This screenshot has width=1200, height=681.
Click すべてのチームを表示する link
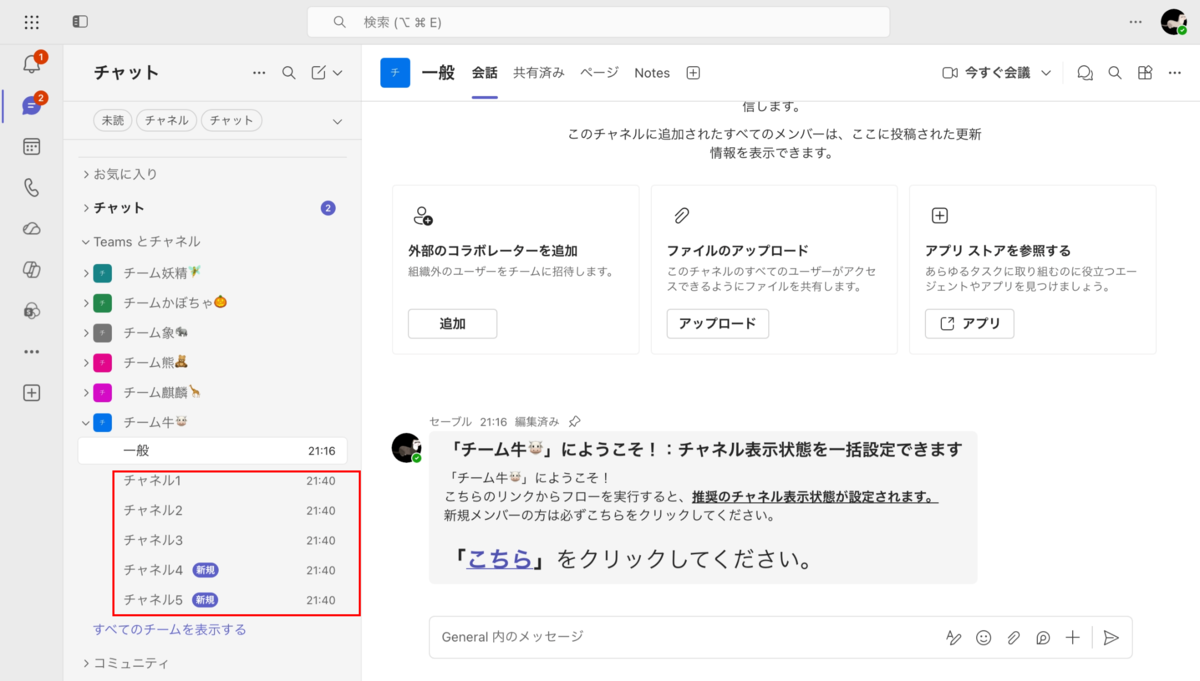(170, 630)
